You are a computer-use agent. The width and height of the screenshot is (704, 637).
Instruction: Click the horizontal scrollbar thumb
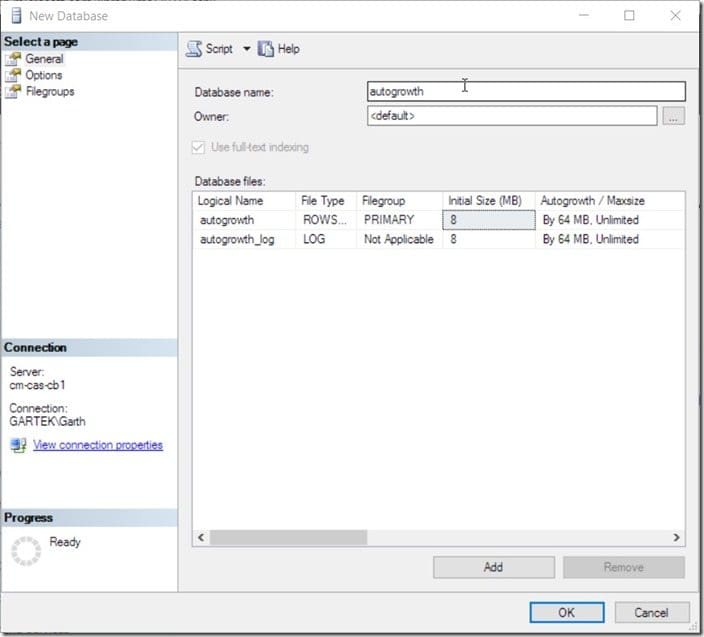click(x=288, y=537)
